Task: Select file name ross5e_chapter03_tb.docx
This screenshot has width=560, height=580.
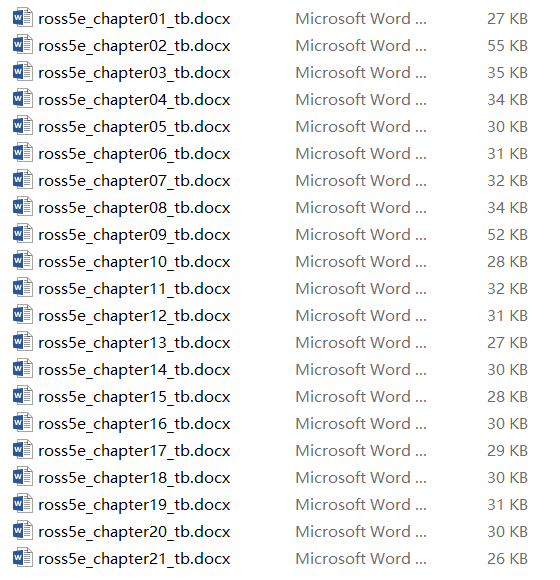Action: click(134, 73)
